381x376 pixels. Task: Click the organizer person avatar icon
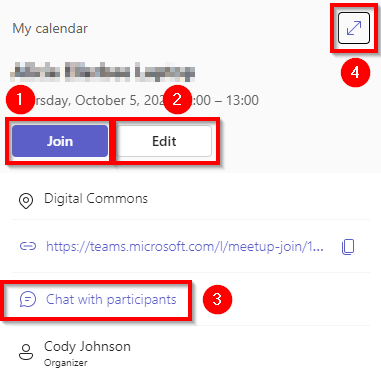pyautogui.click(x=26, y=352)
